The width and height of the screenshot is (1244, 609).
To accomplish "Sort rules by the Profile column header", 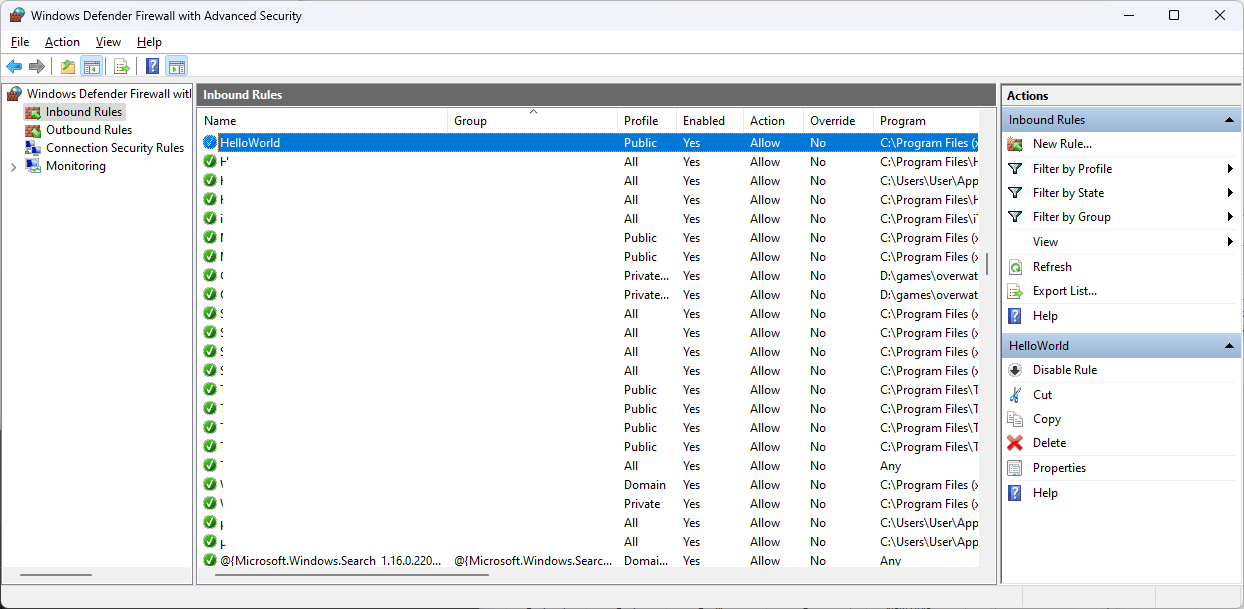I will click(647, 121).
